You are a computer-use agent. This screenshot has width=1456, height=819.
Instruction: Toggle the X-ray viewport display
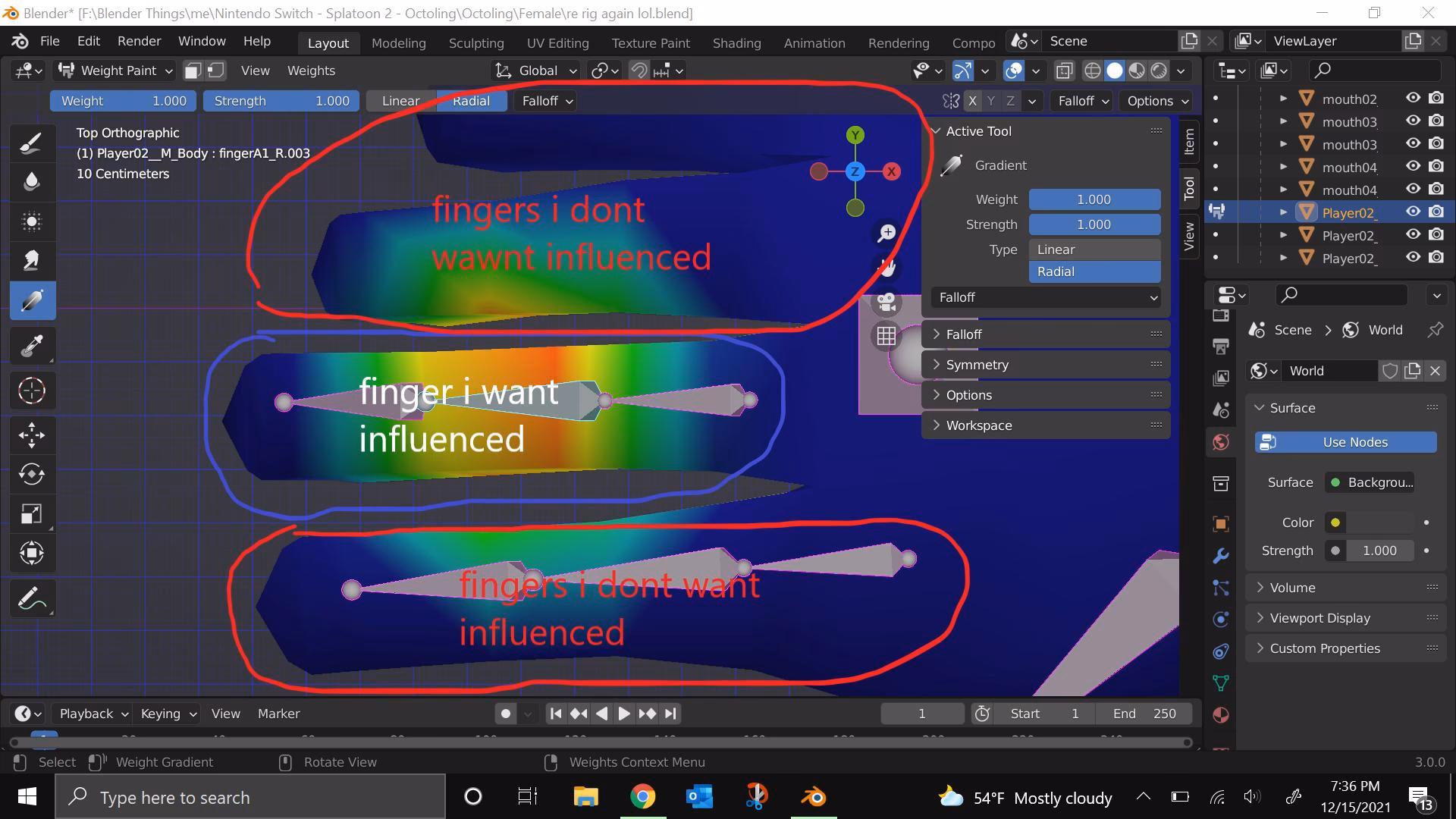[x=1064, y=71]
